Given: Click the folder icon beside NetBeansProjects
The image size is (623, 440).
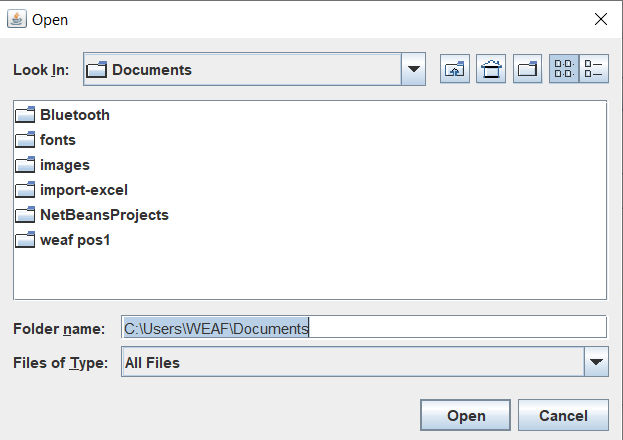Looking at the screenshot, I should point(26,215).
